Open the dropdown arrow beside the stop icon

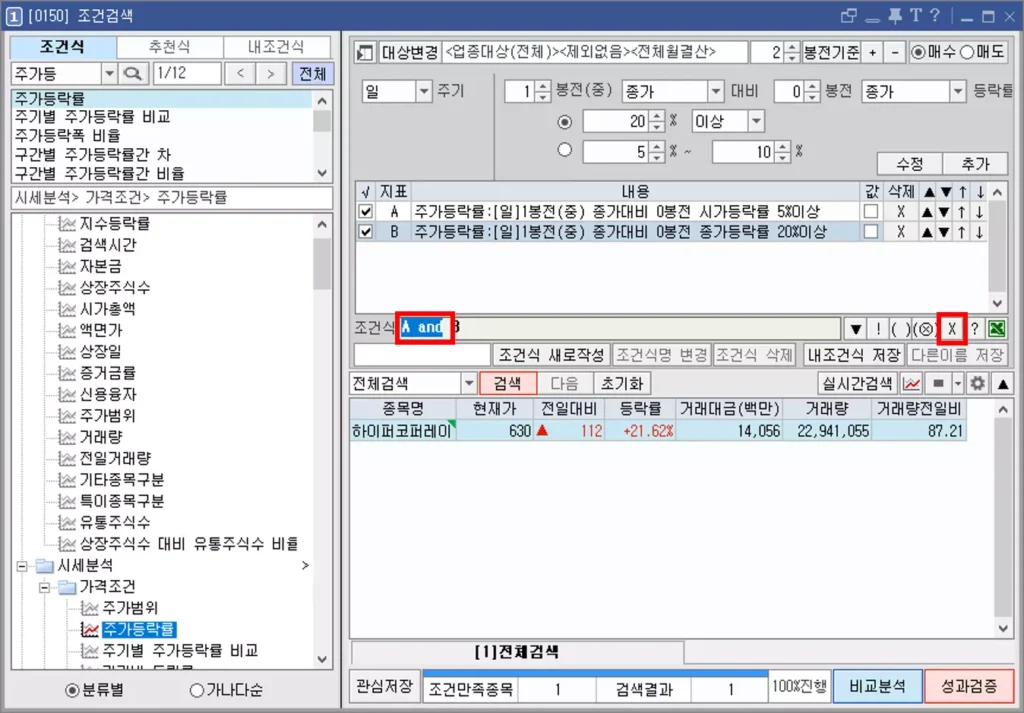(x=957, y=383)
